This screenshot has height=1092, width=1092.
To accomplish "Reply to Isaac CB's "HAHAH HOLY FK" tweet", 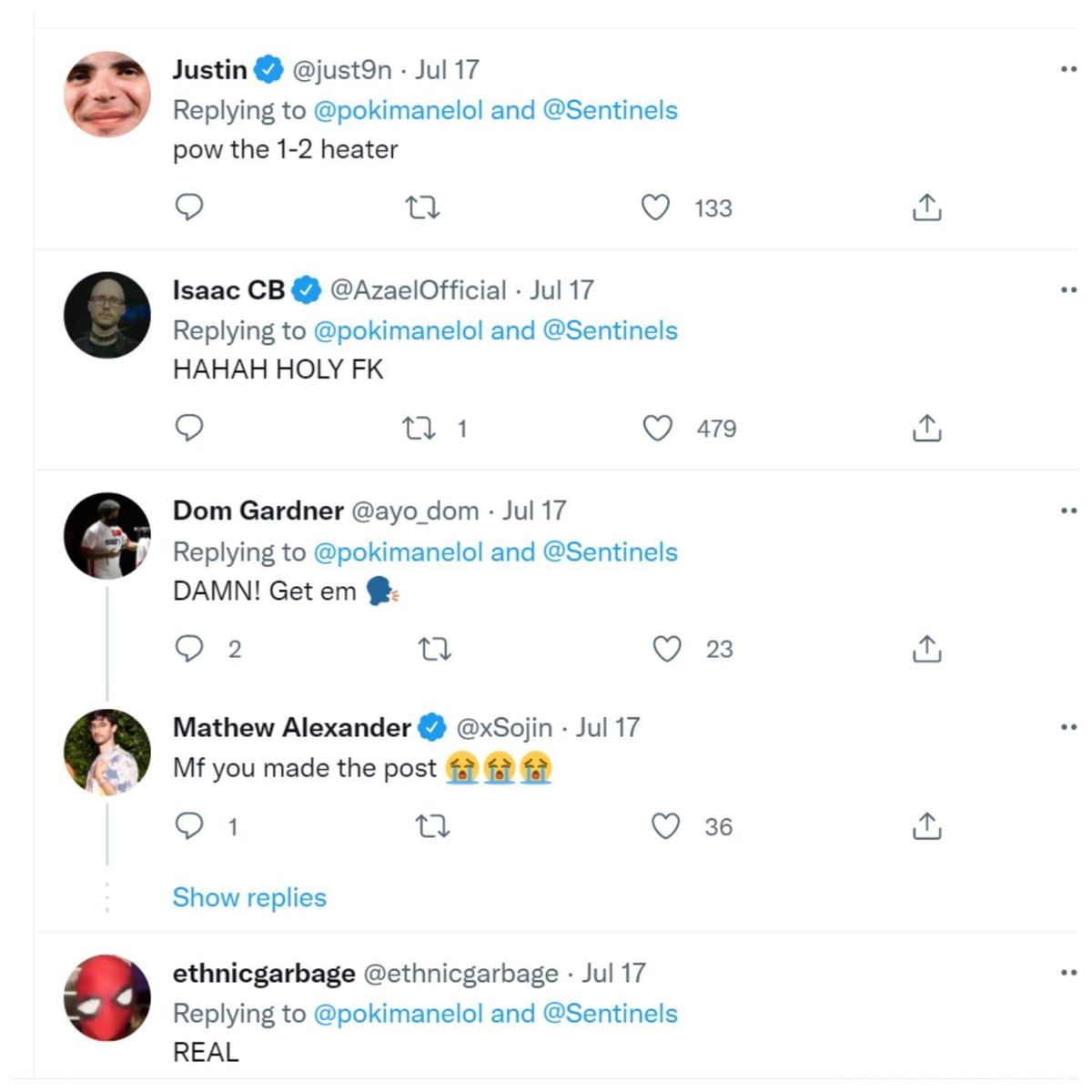I will pyautogui.click(x=188, y=428).
